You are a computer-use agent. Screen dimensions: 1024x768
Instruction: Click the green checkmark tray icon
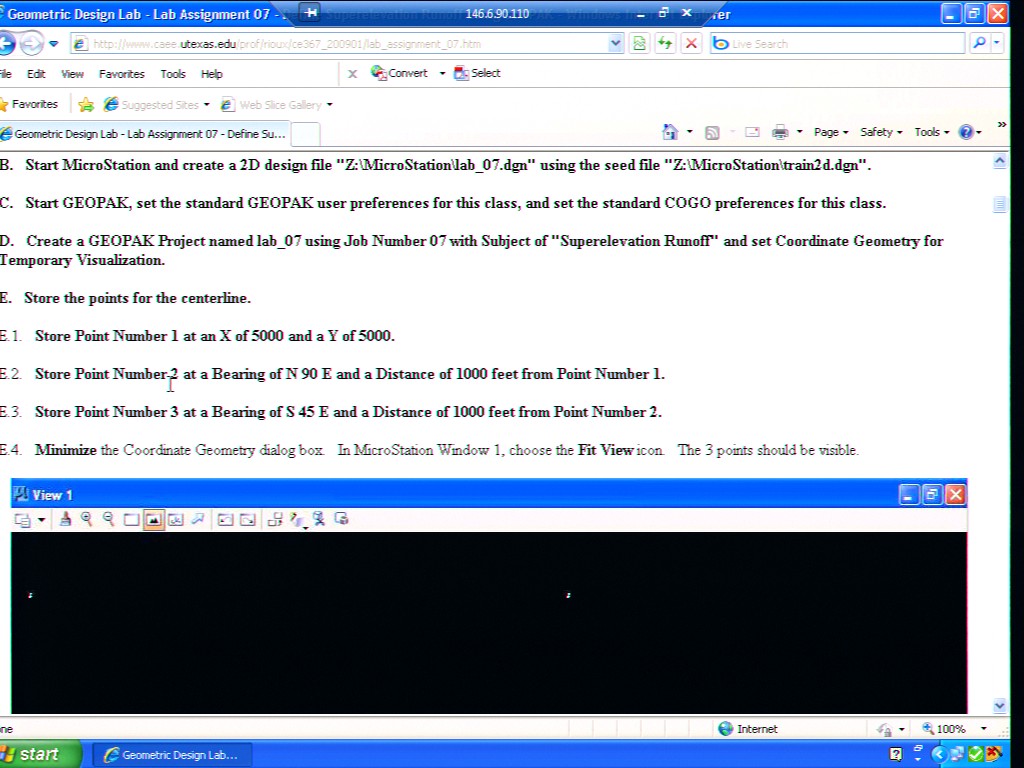(975, 755)
